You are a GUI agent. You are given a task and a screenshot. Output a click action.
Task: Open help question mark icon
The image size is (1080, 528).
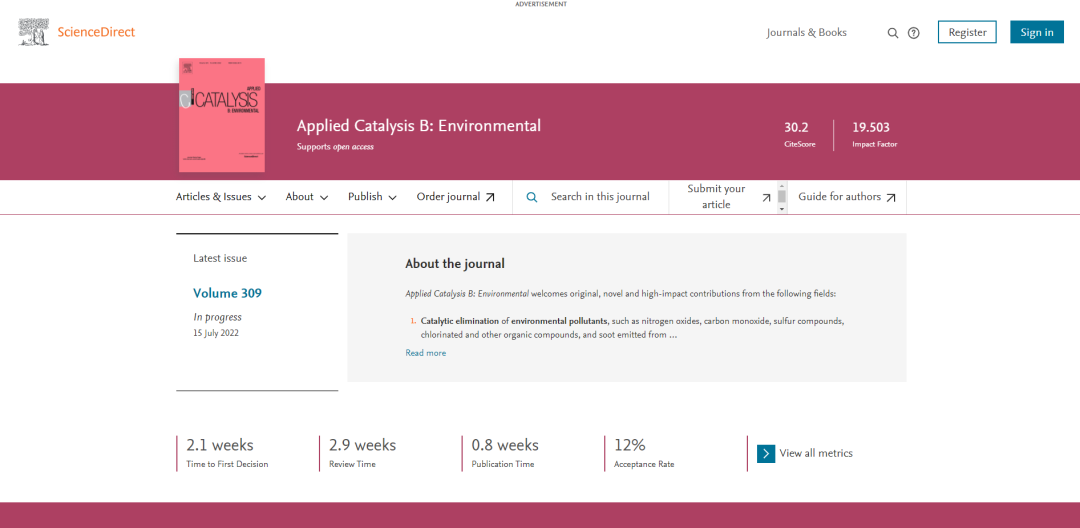[x=913, y=33]
